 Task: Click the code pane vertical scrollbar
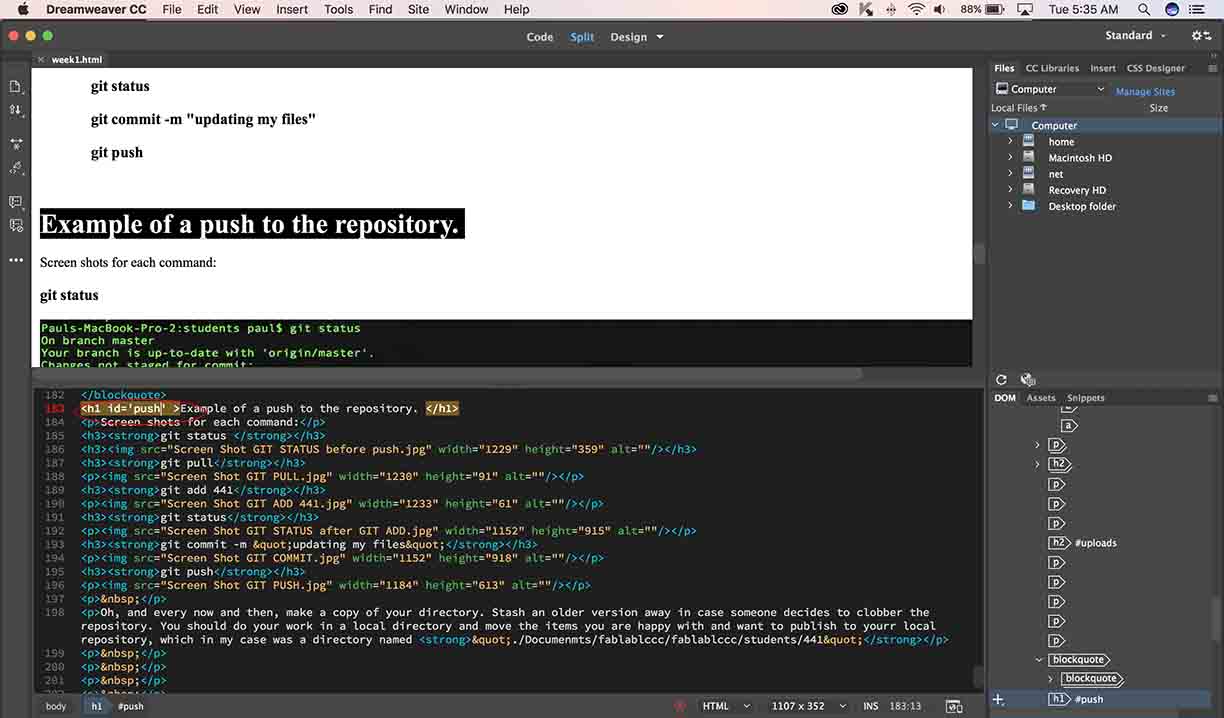[979, 677]
